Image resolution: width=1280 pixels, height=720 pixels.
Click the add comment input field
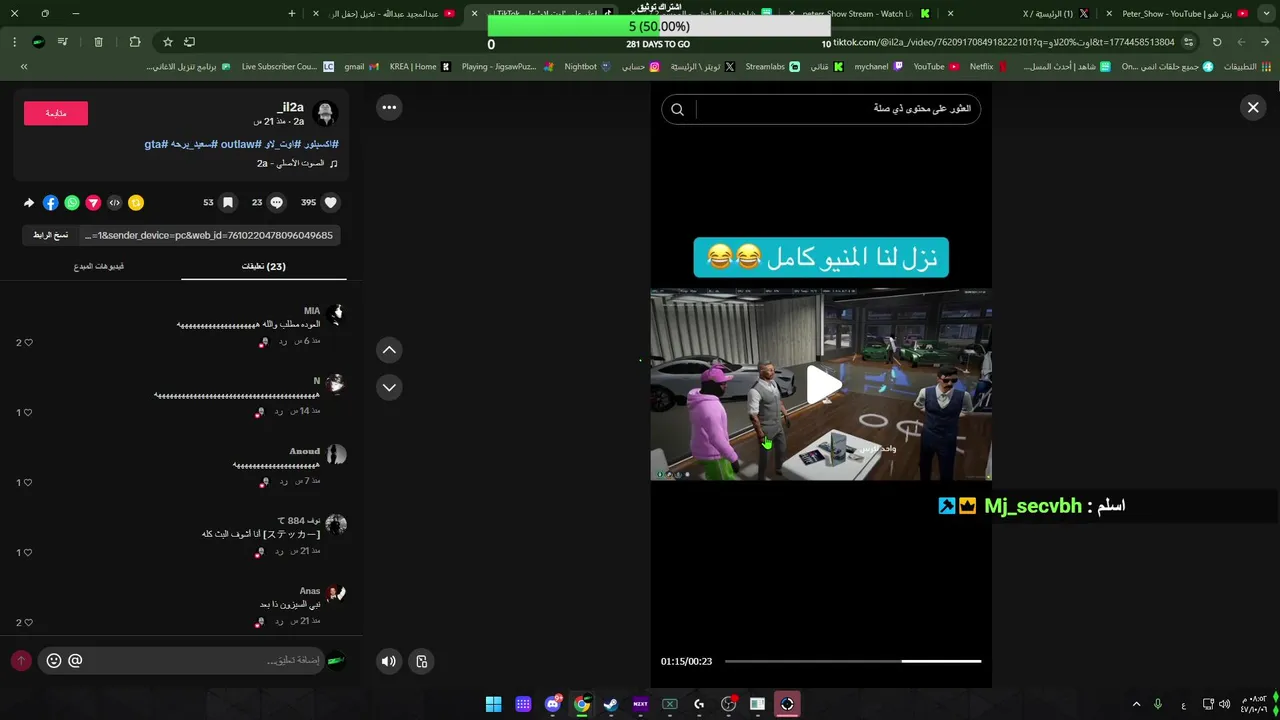(x=180, y=660)
